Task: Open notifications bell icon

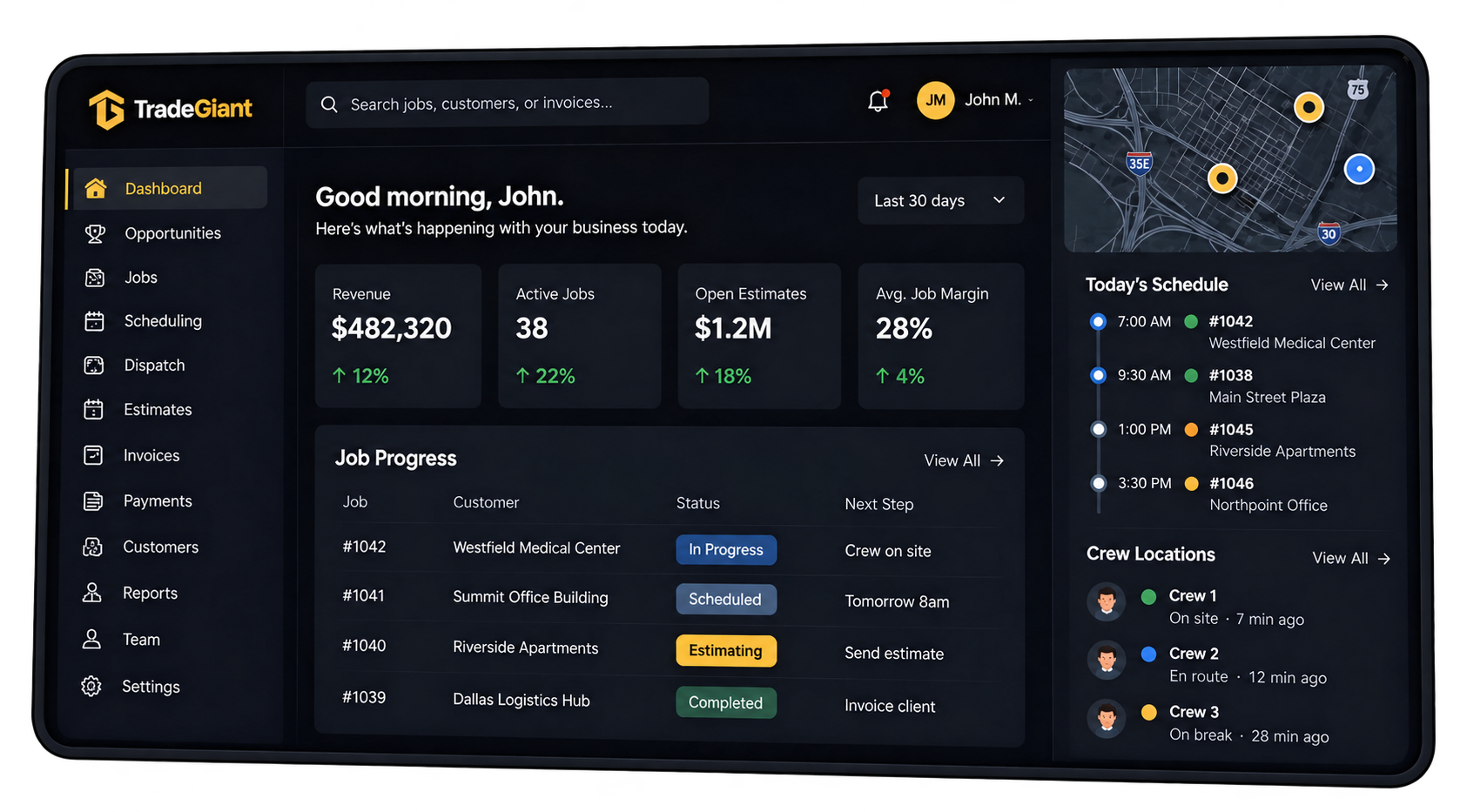Action: 878,101
